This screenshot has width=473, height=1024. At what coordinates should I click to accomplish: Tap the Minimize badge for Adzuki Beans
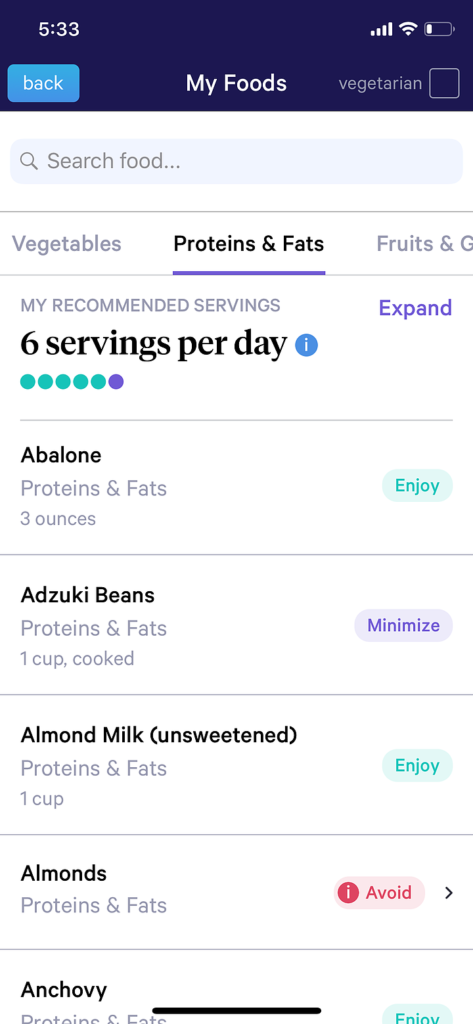404,626
